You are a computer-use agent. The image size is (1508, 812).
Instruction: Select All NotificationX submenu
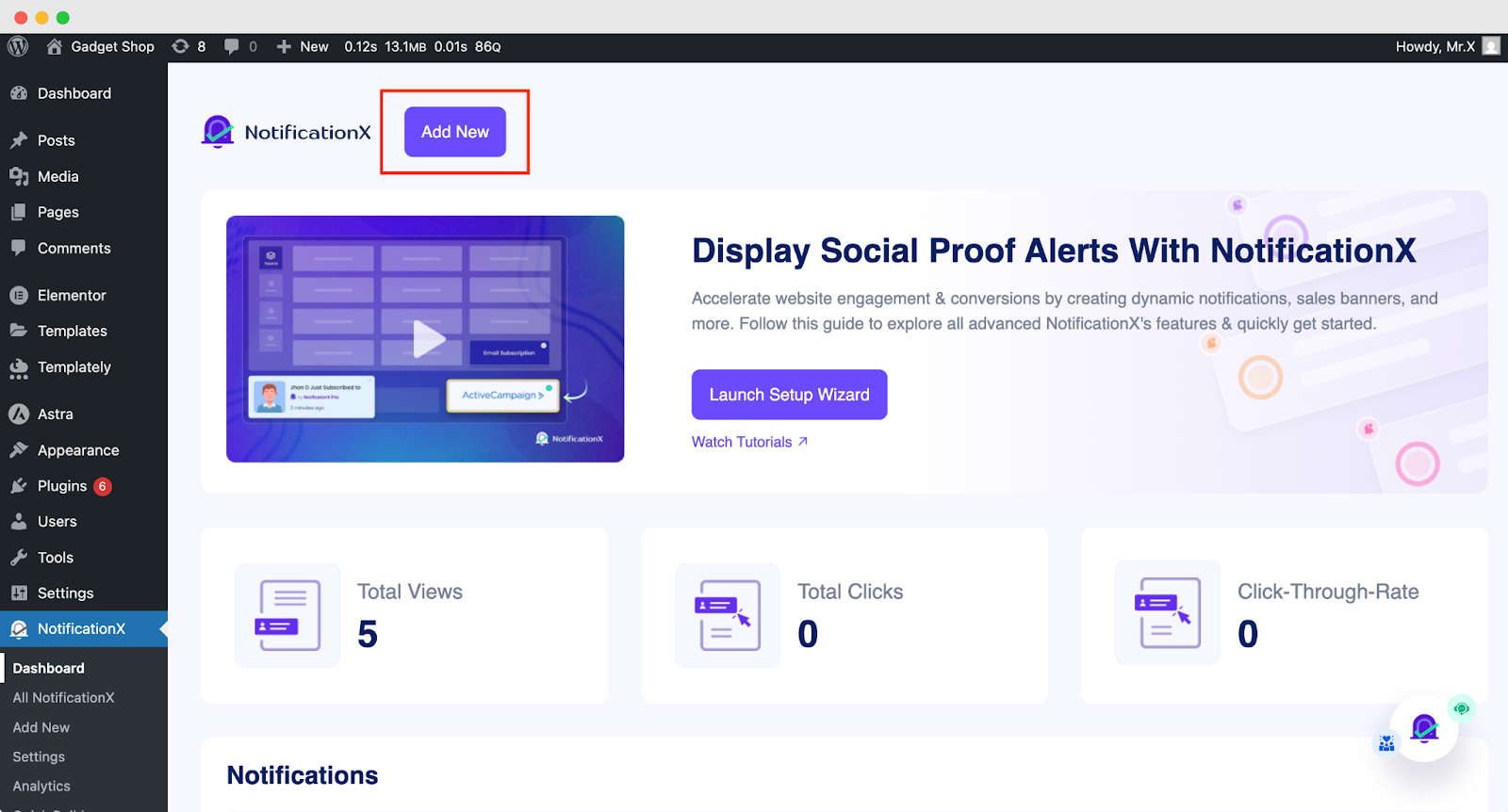(63, 697)
